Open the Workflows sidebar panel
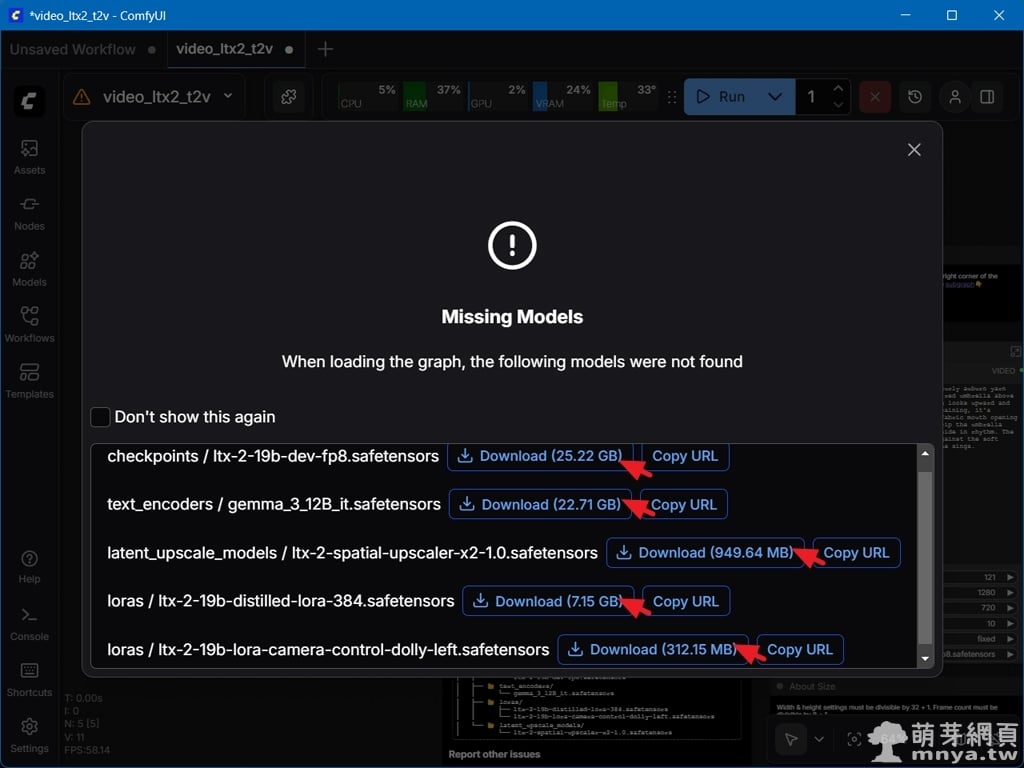Viewport: 1024px width, 768px height. (29, 323)
